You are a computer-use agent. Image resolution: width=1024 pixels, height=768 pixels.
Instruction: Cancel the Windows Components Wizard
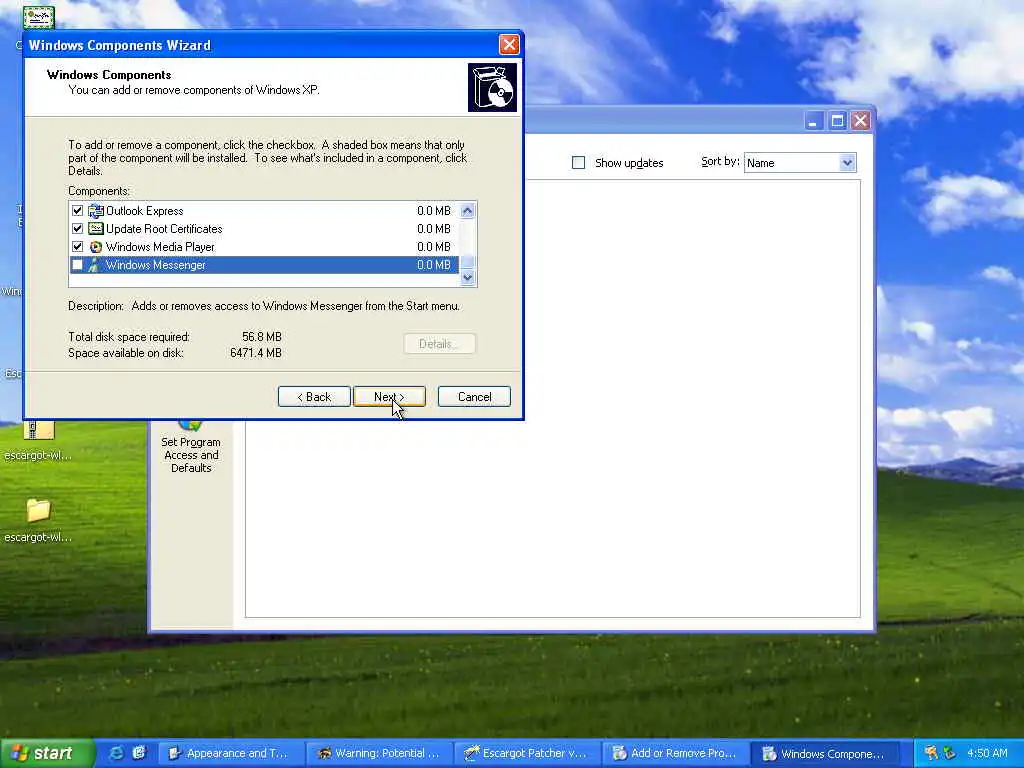pos(474,396)
